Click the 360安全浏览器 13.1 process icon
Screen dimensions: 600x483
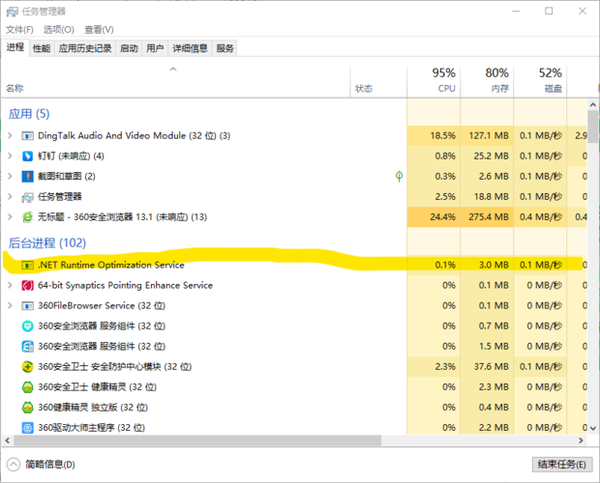pyautogui.click(x=27, y=217)
